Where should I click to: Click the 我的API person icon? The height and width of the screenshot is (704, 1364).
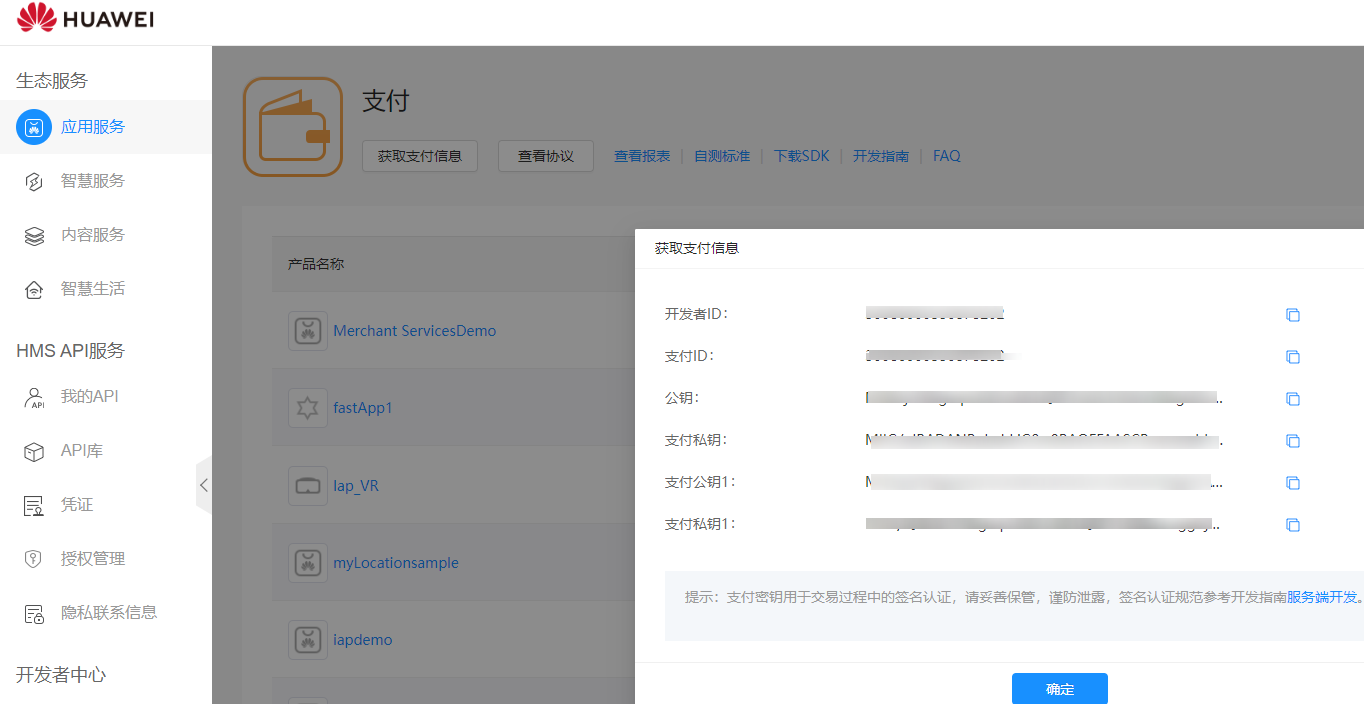point(34,398)
